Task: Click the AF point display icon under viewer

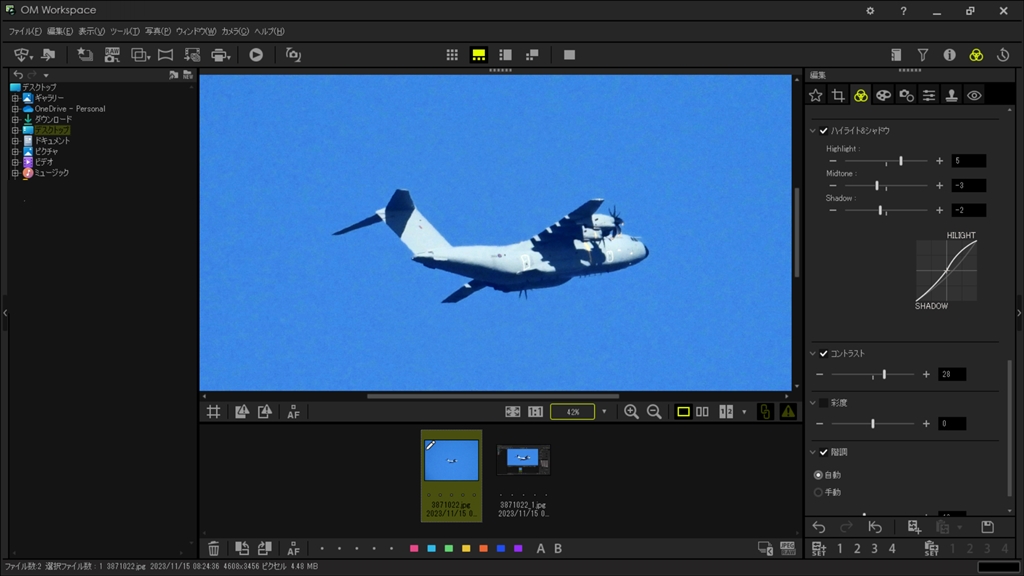Action: [x=293, y=411]
